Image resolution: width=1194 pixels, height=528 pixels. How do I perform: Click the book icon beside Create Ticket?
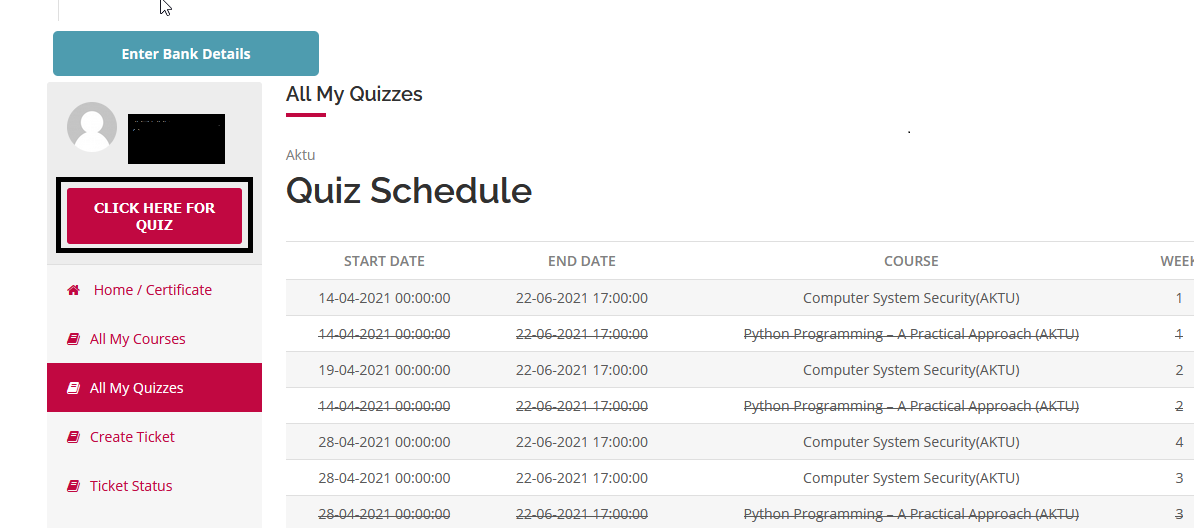point(73,437)
